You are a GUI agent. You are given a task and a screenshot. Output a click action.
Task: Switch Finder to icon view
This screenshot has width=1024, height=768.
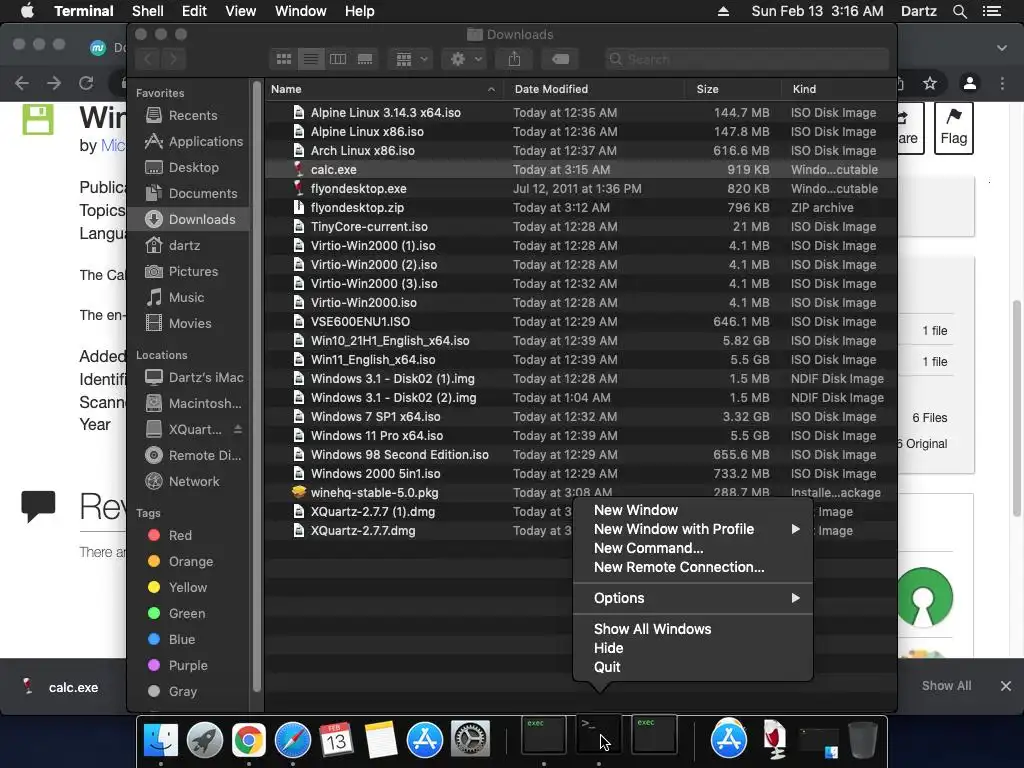284,59
